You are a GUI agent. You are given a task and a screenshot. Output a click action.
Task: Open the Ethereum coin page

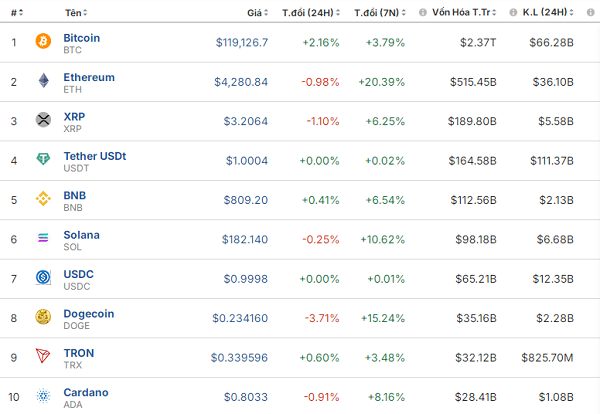(x=89, y=77)
